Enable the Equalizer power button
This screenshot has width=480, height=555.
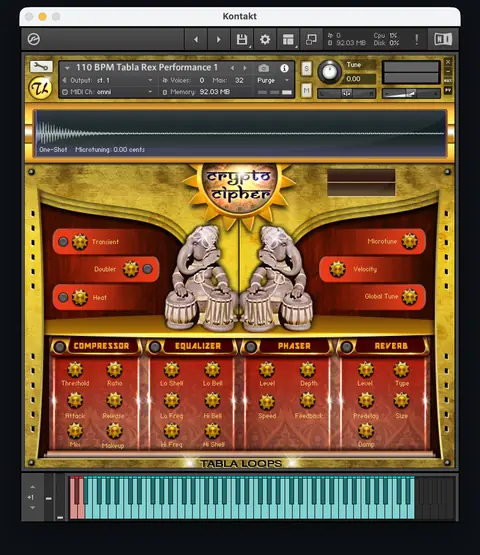click(155, 347)
